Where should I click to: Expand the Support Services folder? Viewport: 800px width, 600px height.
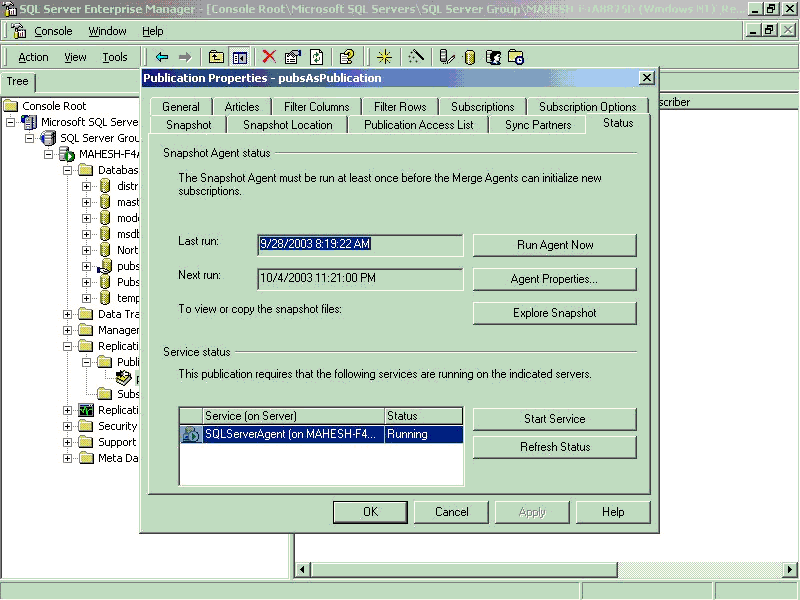click(x=67, y=442)
